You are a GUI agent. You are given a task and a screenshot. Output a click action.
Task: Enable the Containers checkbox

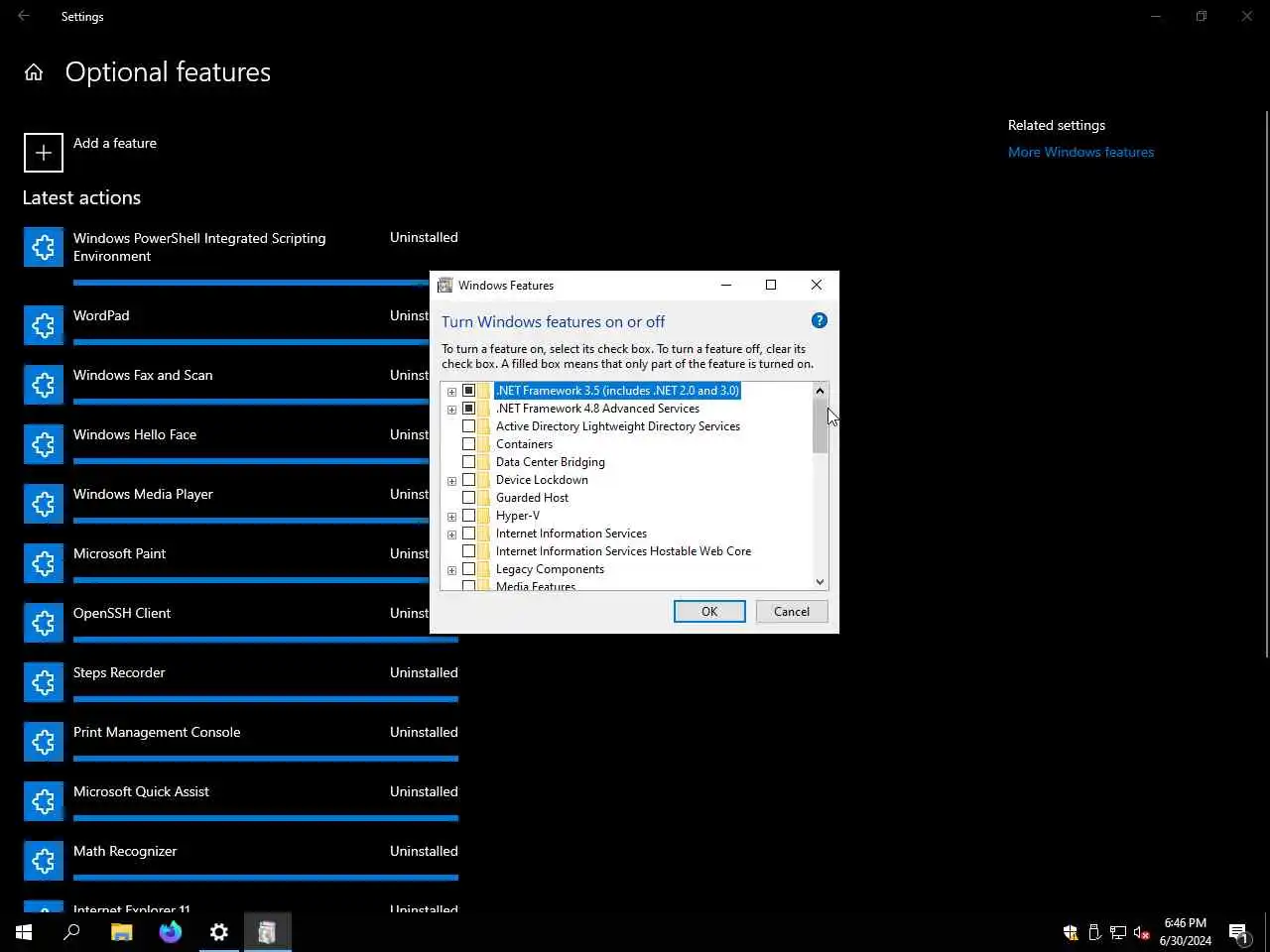click(469, 444)
